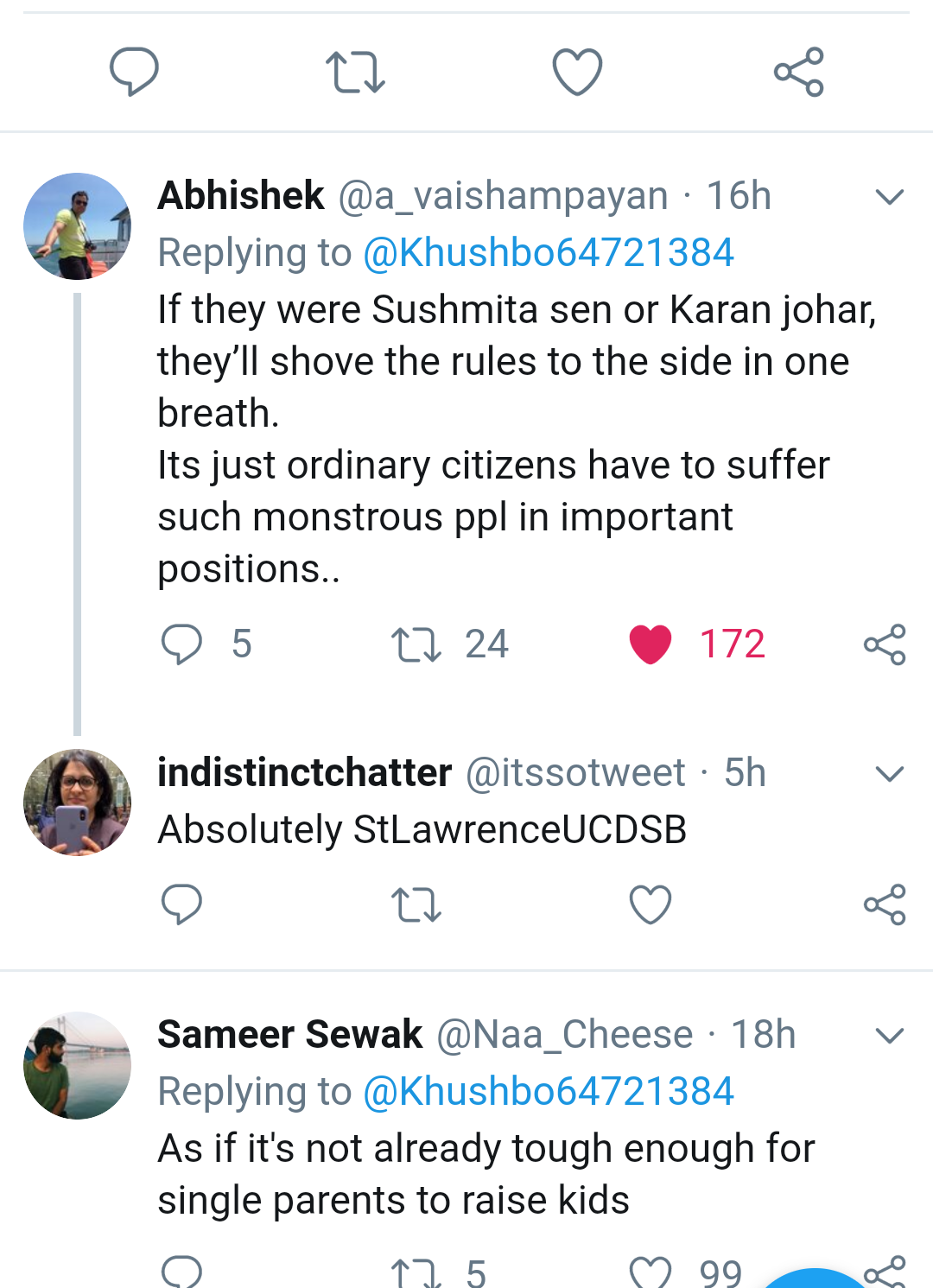Retweet Abhishek's tweet with 24 retweets
Viewport: 933px width, 1288px height.
[416, 644]
